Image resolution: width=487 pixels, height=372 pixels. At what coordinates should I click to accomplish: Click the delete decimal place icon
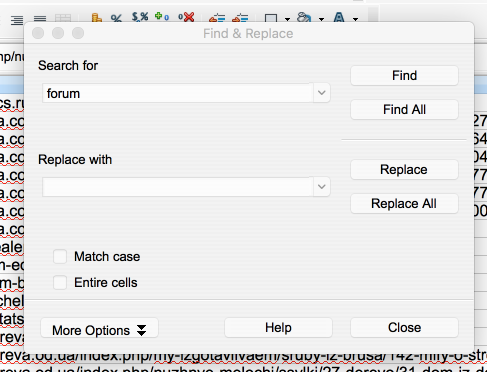click(186, 17)
